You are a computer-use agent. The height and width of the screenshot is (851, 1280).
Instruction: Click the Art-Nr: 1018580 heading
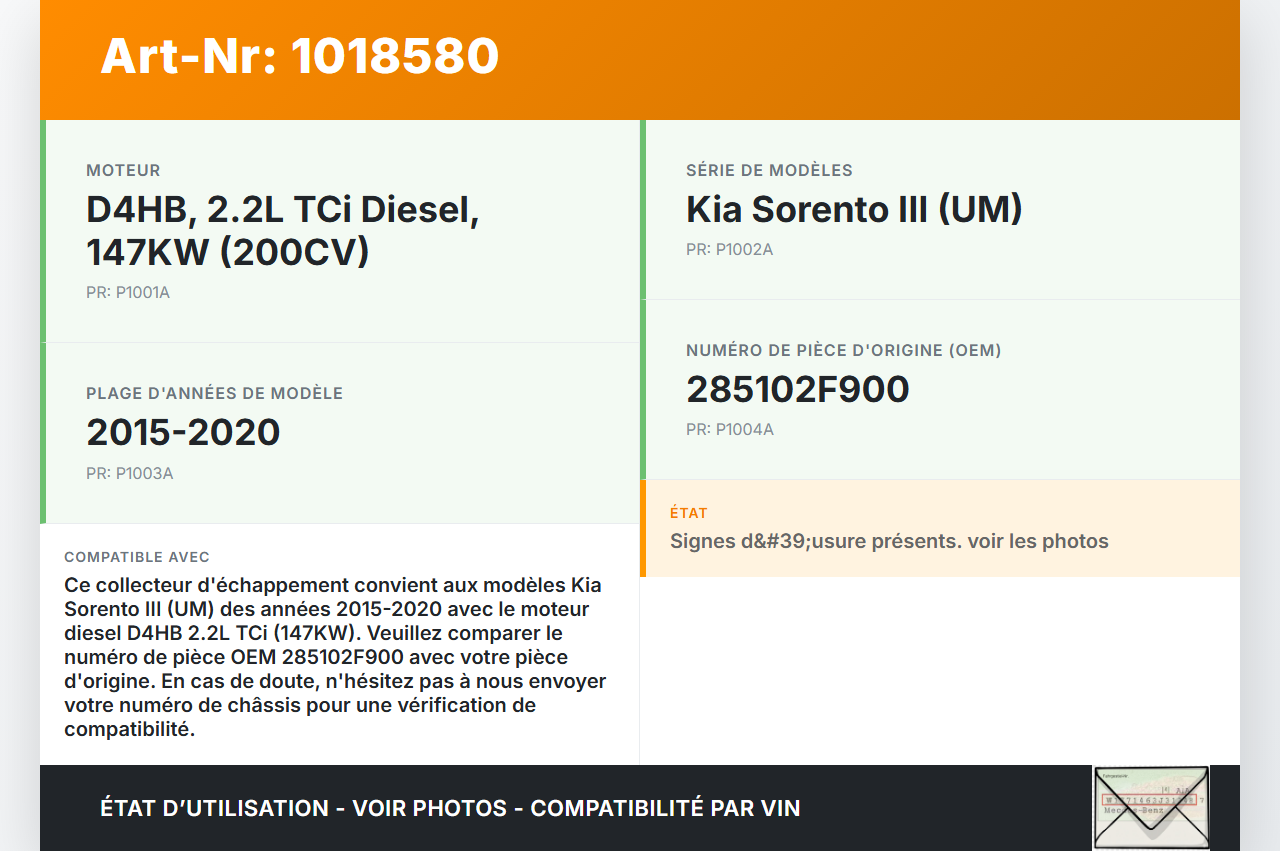point(299,56)
